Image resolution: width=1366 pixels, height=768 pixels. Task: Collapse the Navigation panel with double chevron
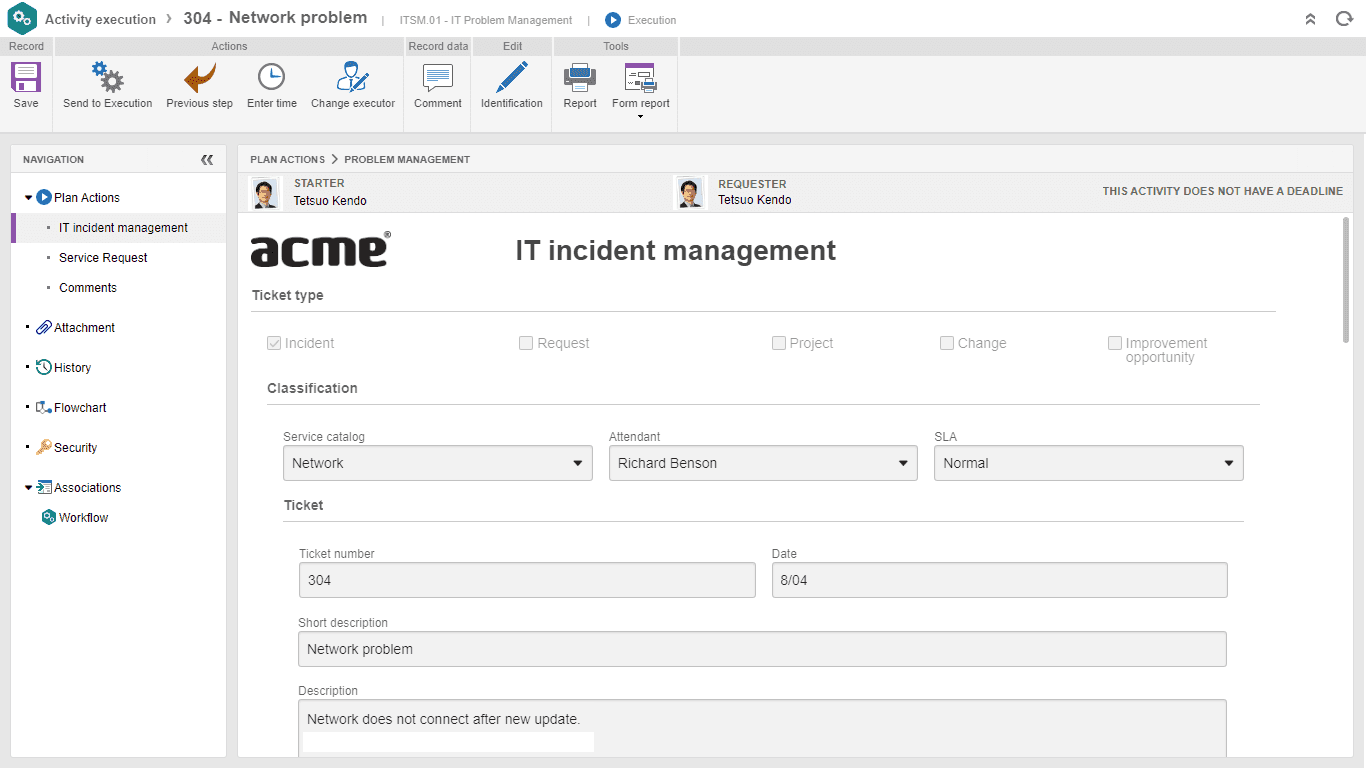pos(207,160)
